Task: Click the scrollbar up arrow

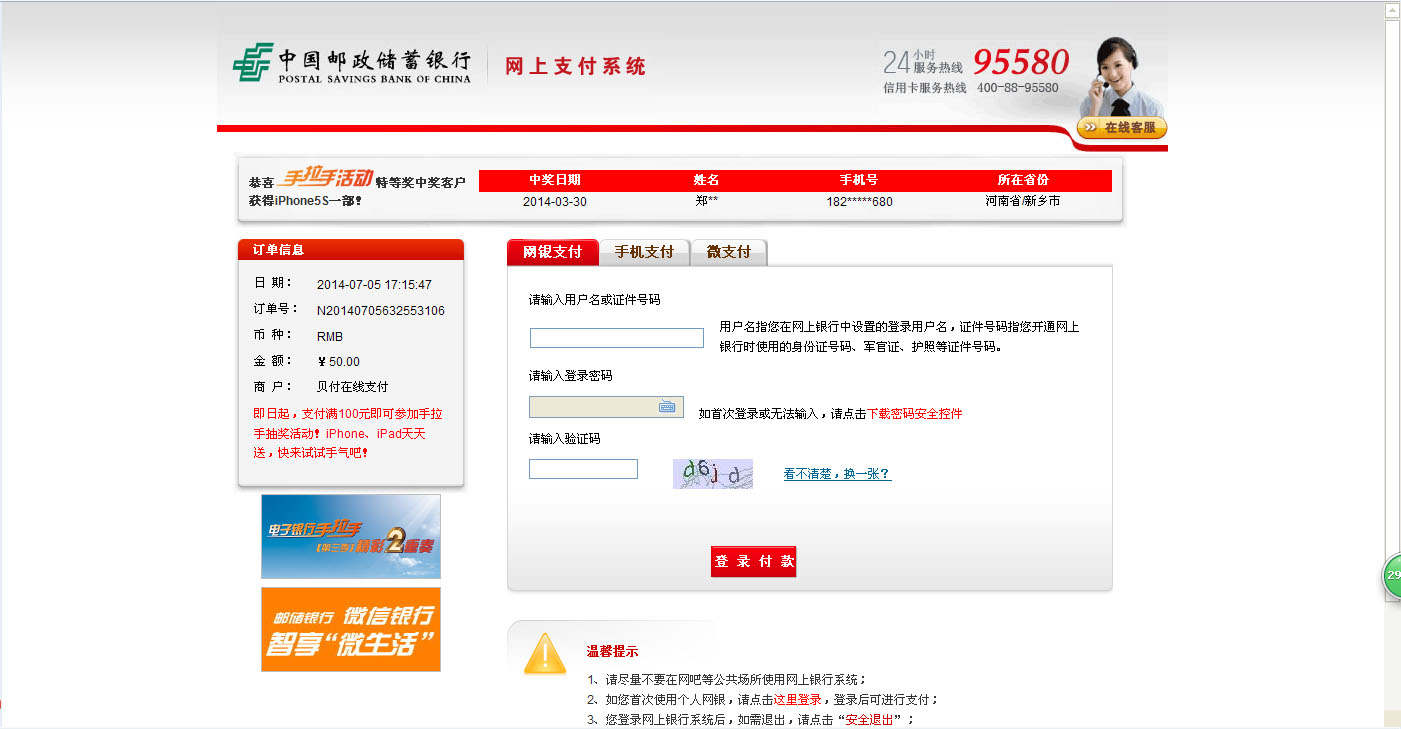Action: point(1393,11)
